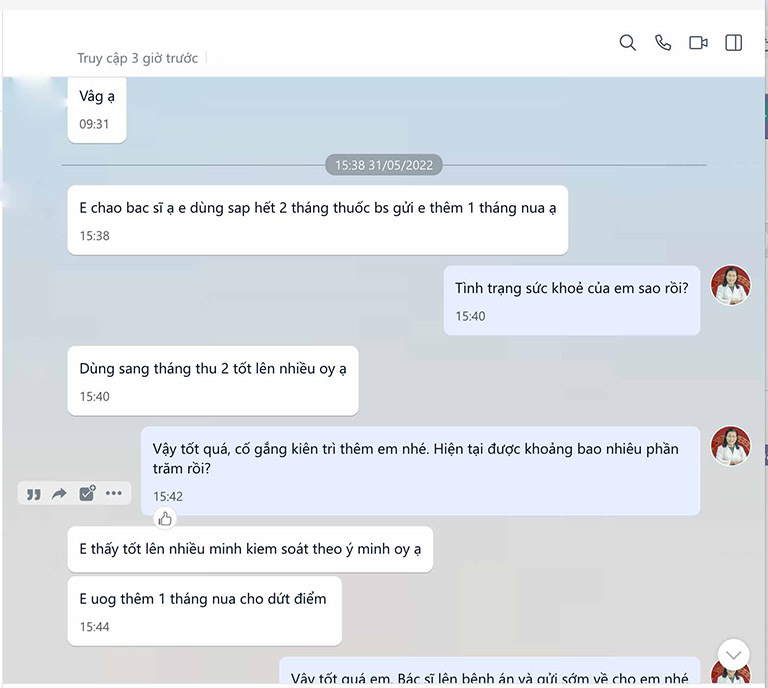Select the 'Tình trạng sức khoẻ' message bubble
This screenshot has height=688, width=768.
click(x=572, y=300)
